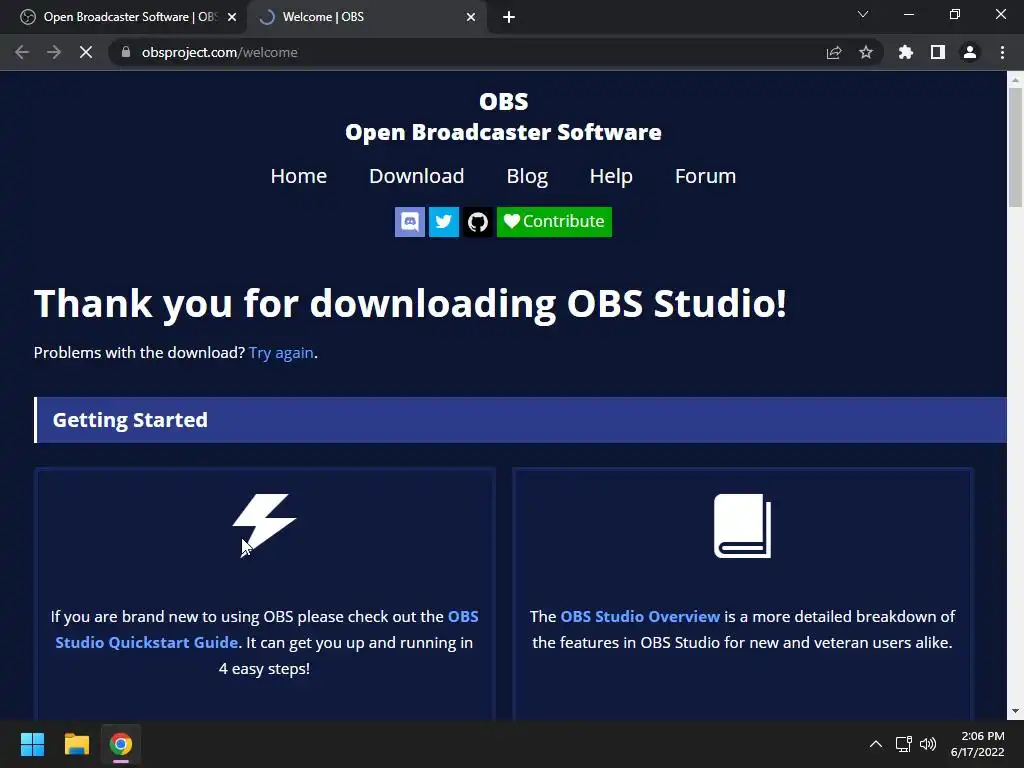Open the OBS Discord server icon

[x=409, y=222]
